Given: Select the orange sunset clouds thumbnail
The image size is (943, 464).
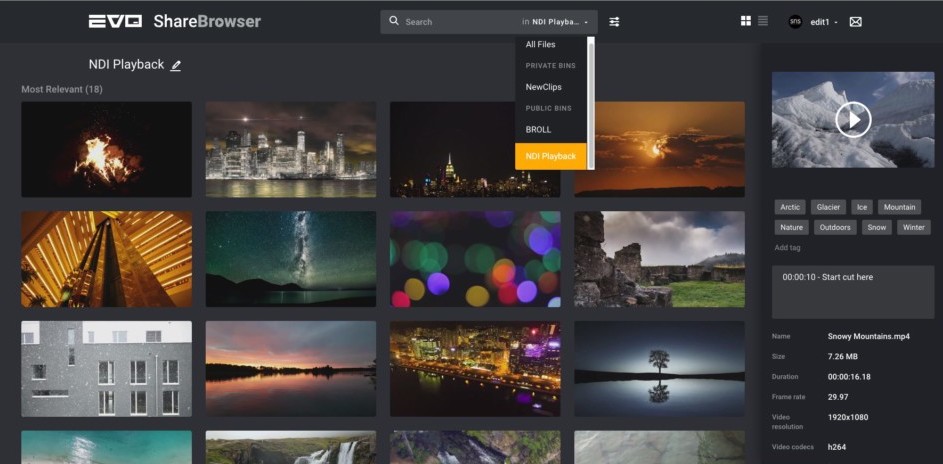Looking at the screenshot, I should point(660,149).
